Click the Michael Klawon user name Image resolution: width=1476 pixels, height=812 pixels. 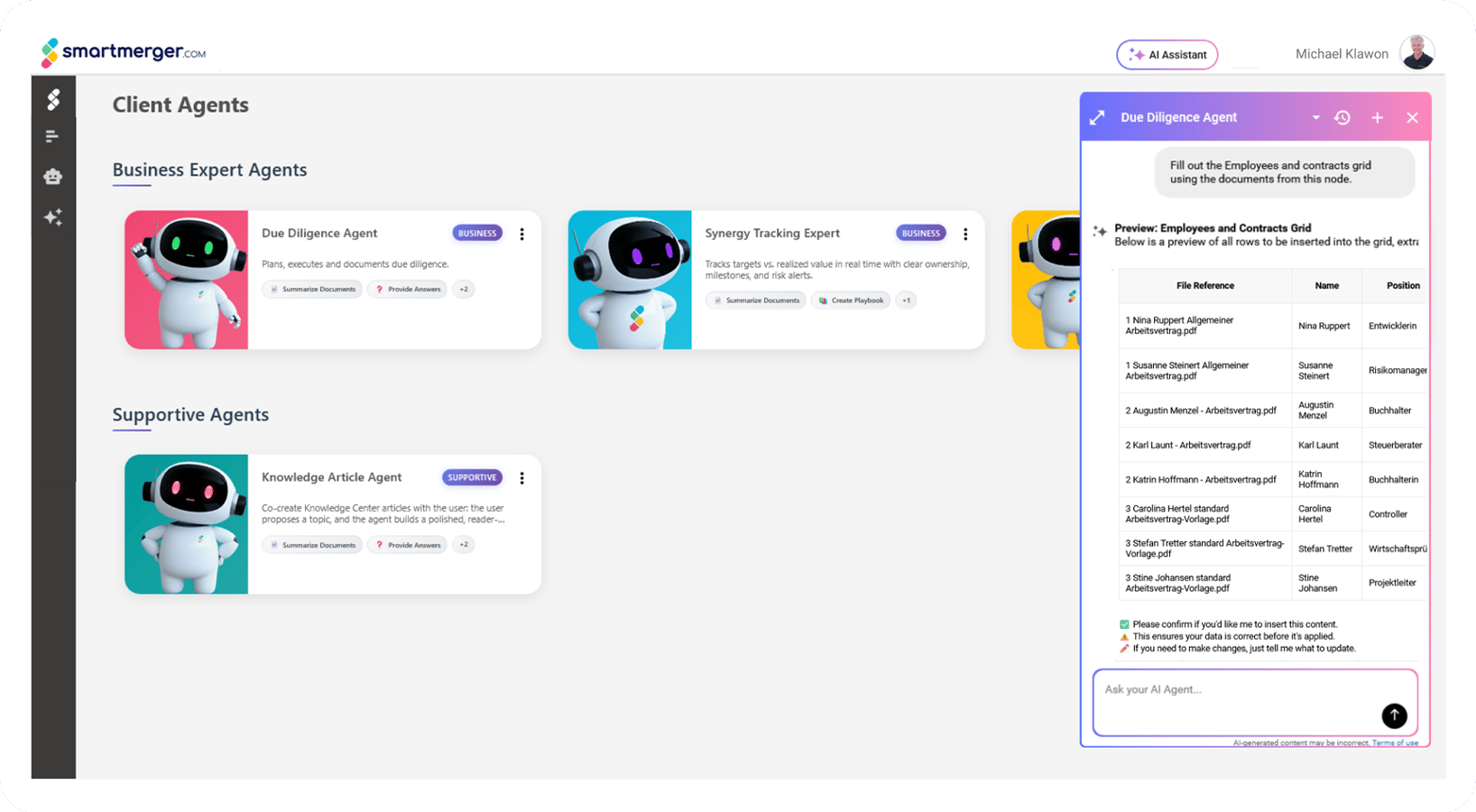[x=1342, y=54]
